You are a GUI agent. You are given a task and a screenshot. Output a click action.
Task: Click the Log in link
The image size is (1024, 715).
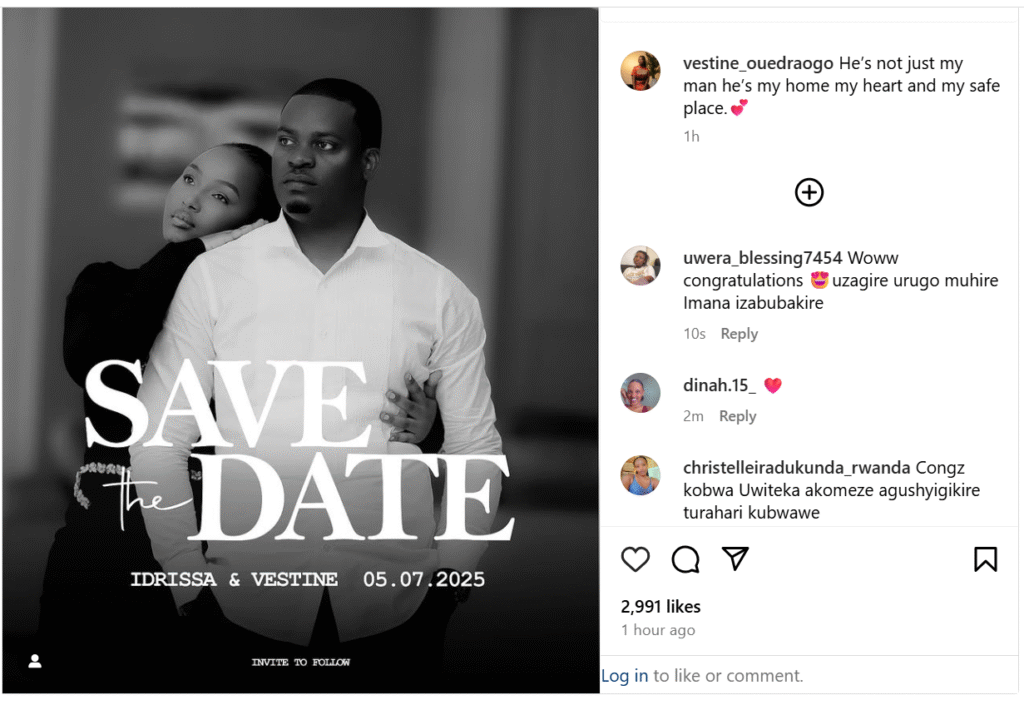(624, 675)
